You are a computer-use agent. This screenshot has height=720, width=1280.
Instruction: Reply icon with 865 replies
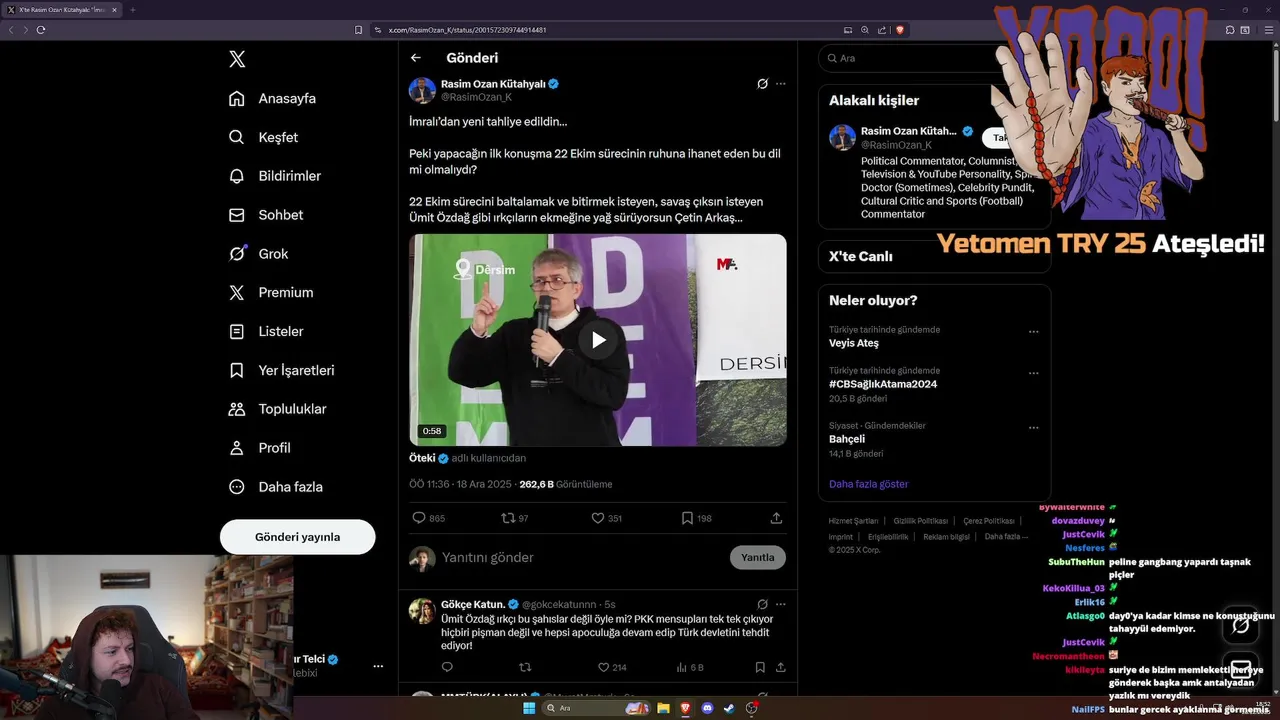pos(429,518)
